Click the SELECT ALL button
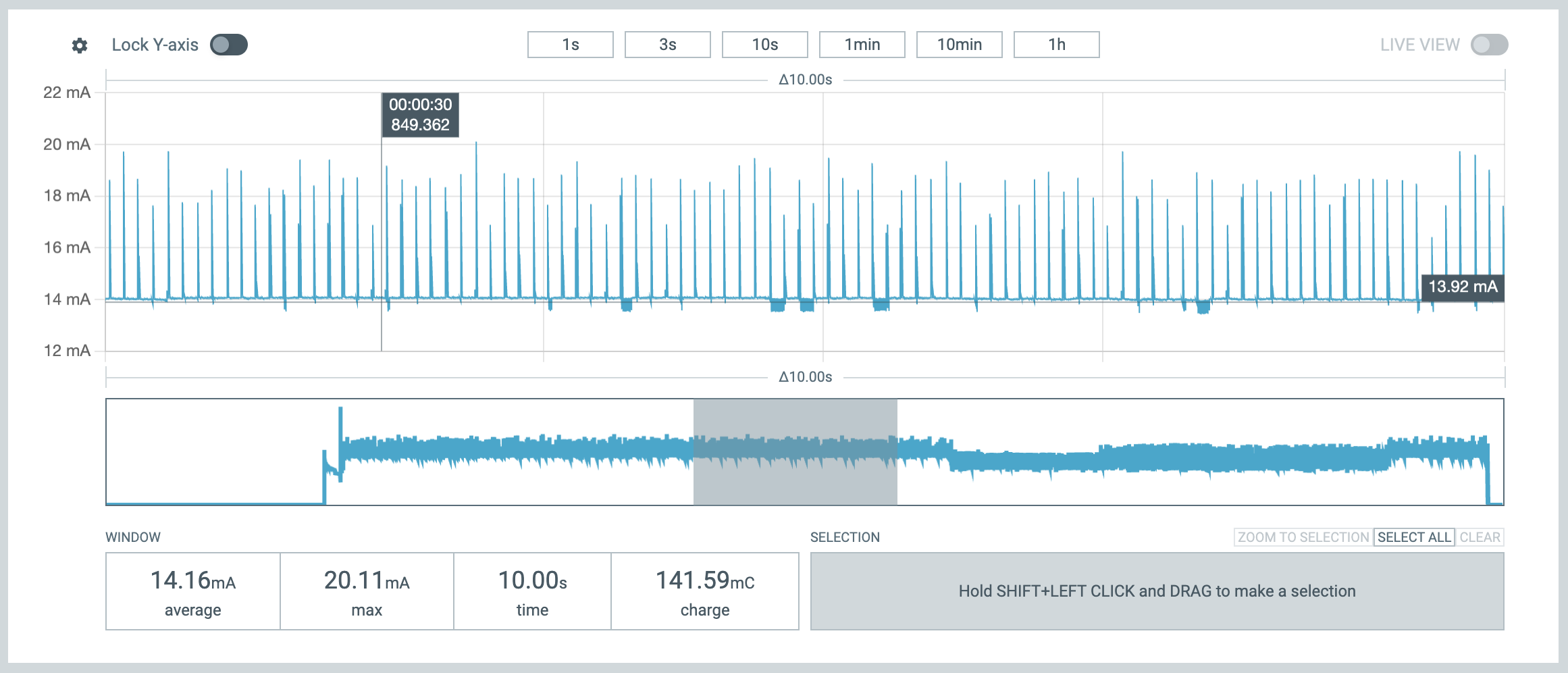Viewport: 1568px width, 673px height. coord(1414,537)
